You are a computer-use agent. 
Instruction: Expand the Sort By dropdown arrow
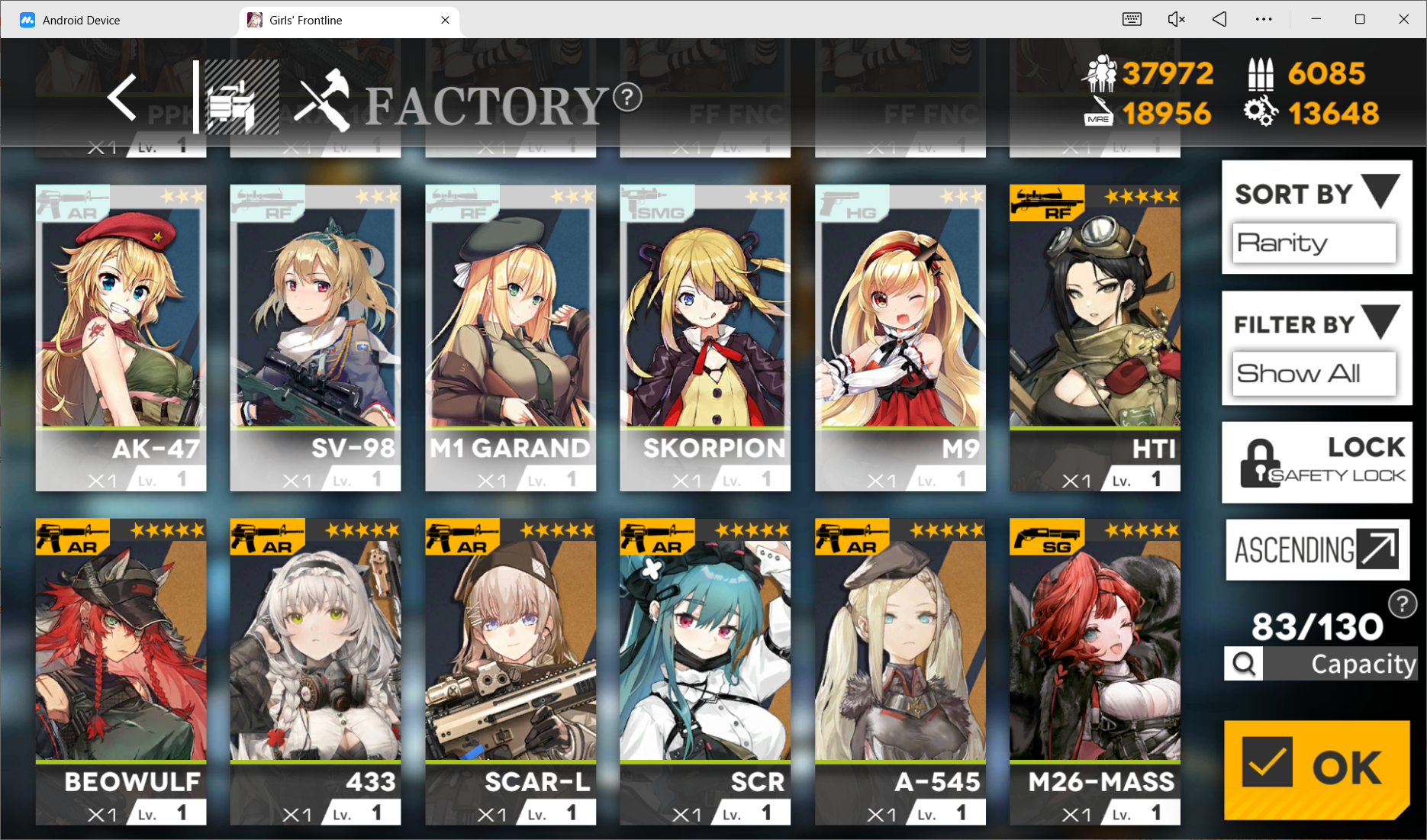[x=1381, y=191]
